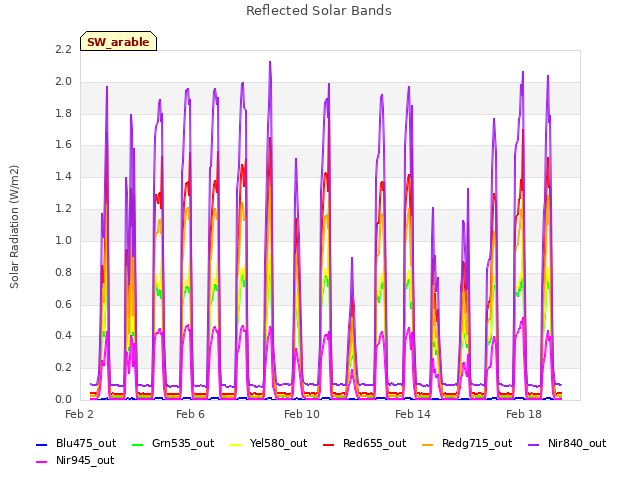Image resolution: width=640 pixels, height=480 pixels.
Task: Click the Feb 6 x-axis label
Action: (190, 414)
